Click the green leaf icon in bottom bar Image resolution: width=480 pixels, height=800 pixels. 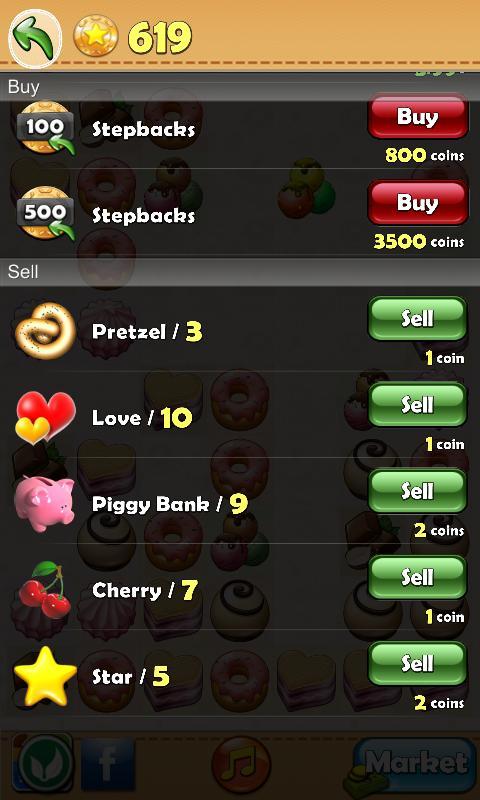tap(44, 764)
